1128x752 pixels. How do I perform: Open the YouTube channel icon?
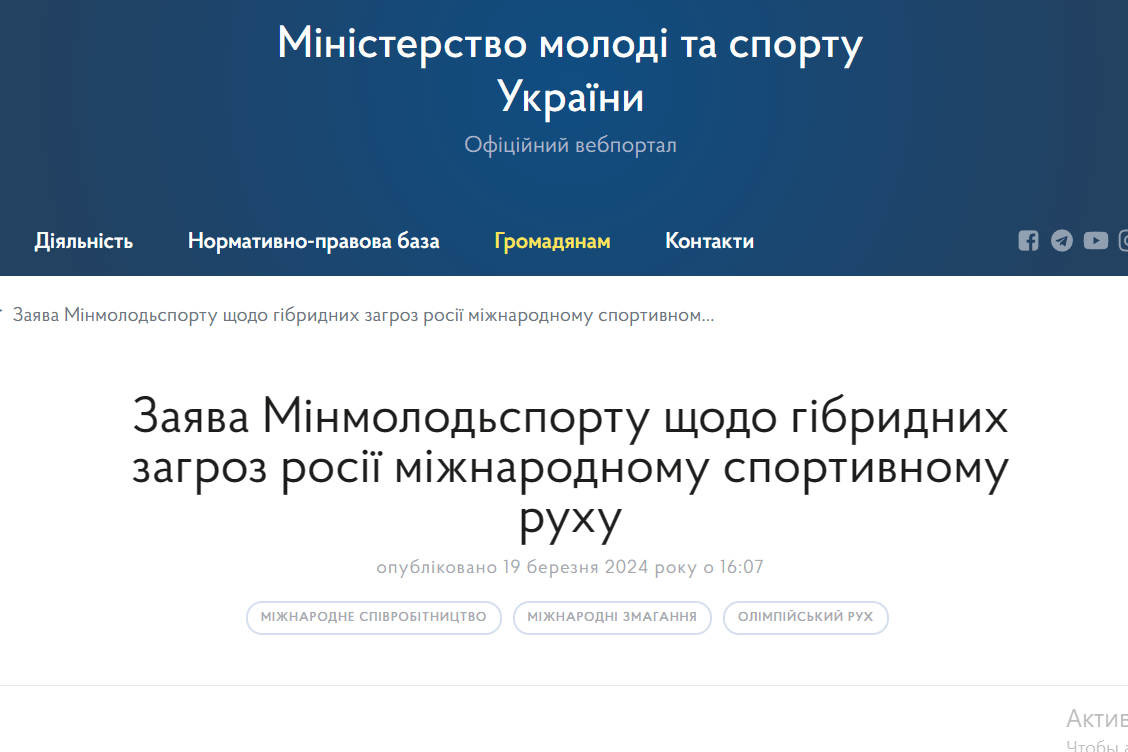pyautogui.click(x=1096, y=241)
